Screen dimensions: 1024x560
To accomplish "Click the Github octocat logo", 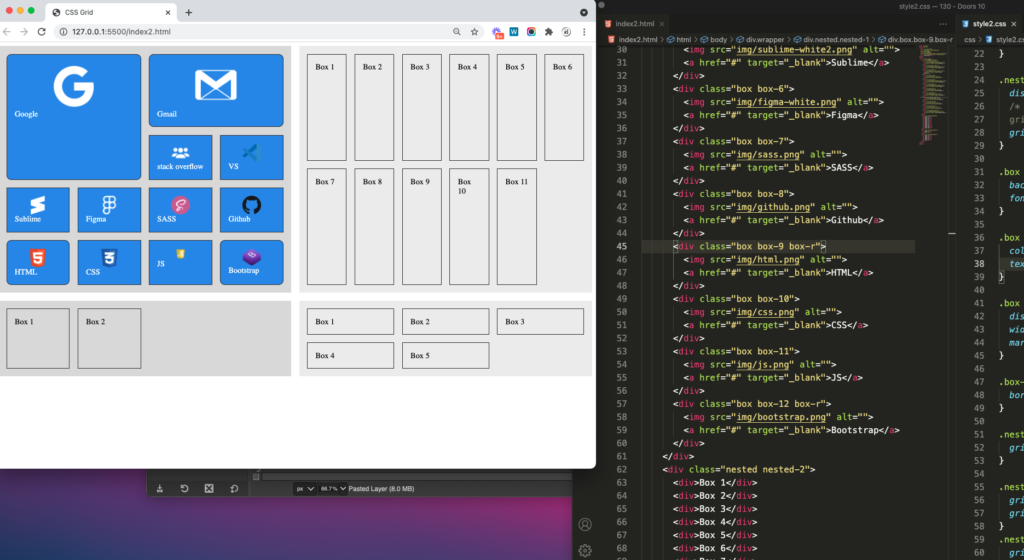I will [251, 205].
